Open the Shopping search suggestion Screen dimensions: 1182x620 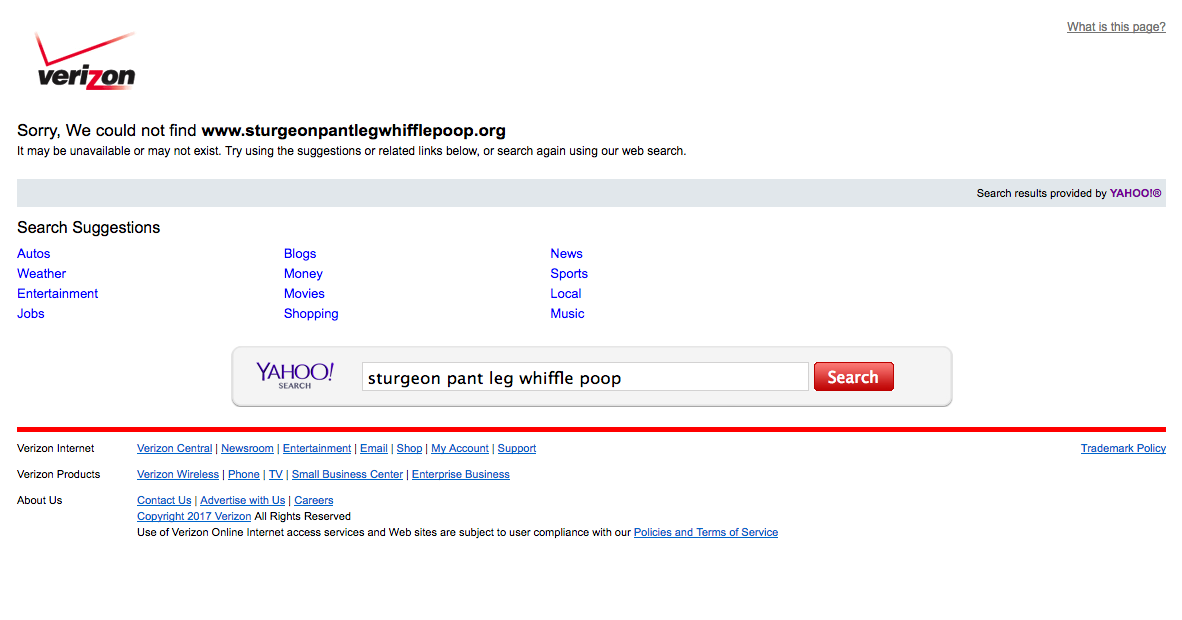click(311, 314)
